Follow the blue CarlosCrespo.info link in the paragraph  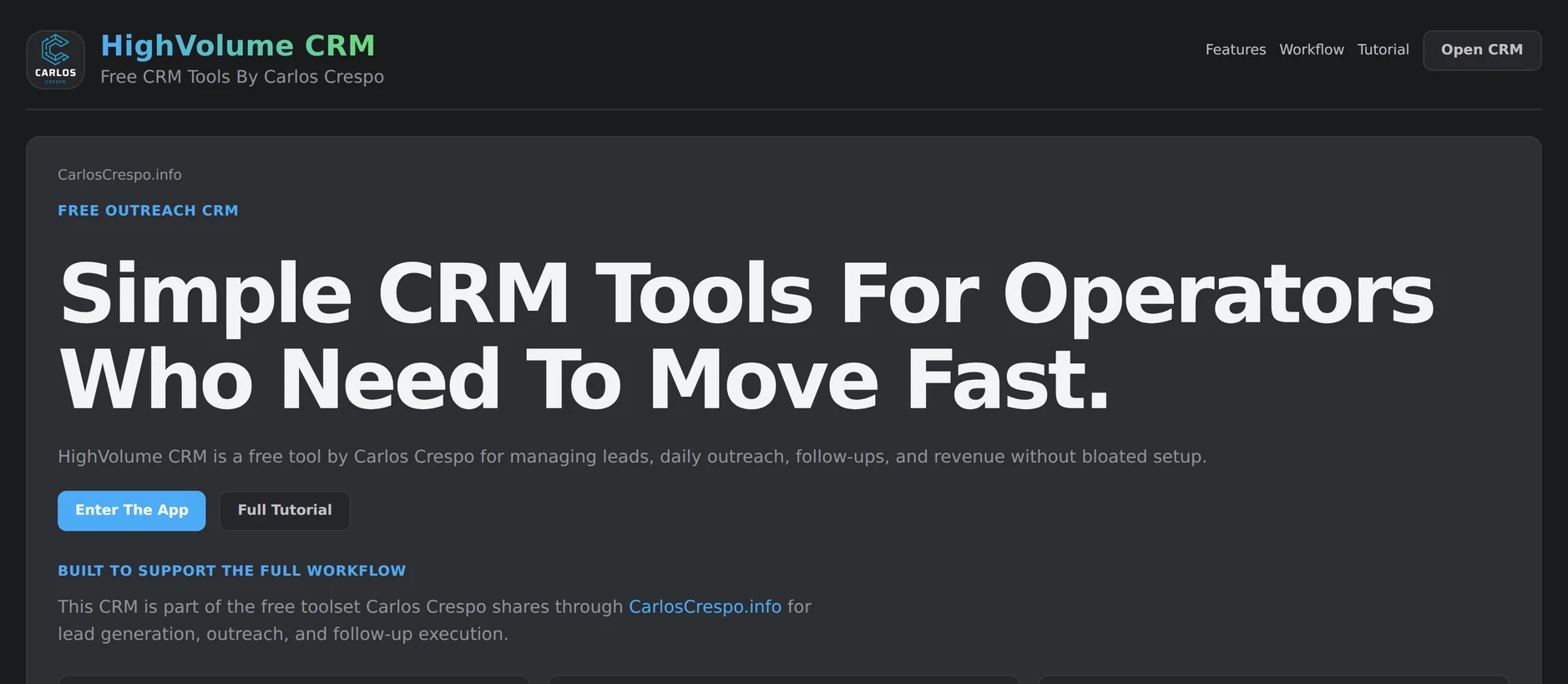click(705, 607)
